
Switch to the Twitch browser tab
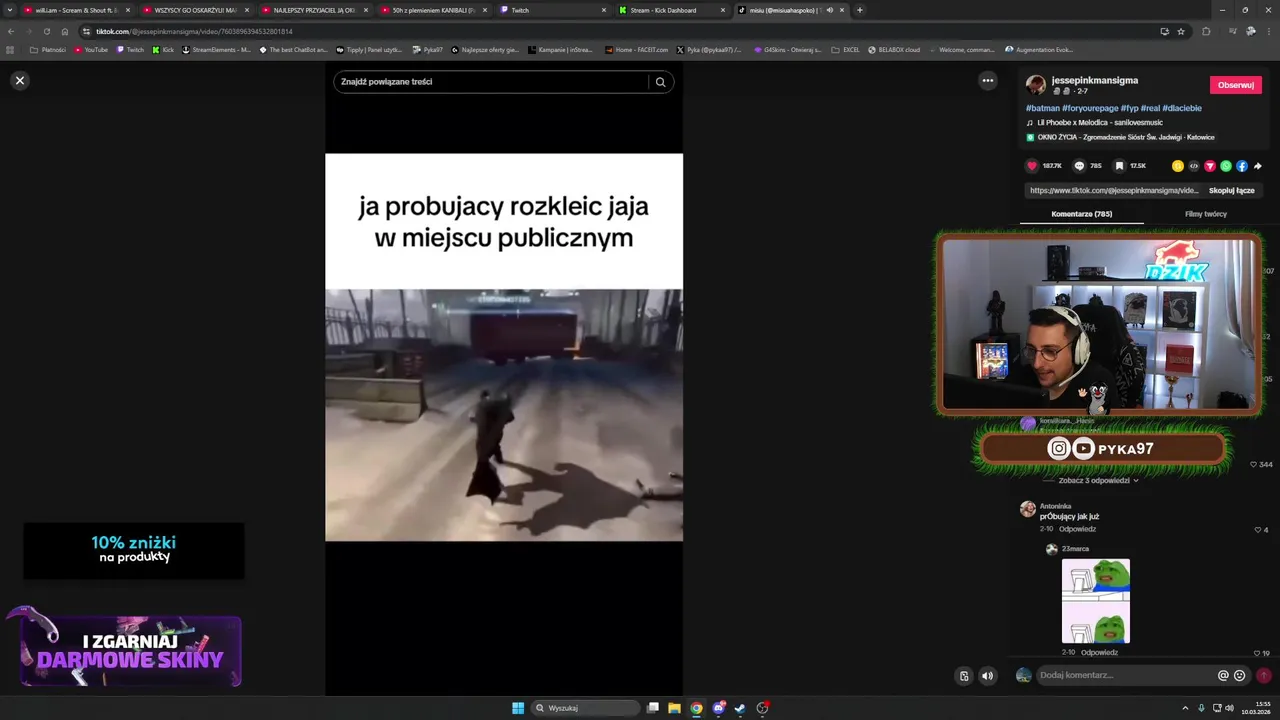point(554,10)
